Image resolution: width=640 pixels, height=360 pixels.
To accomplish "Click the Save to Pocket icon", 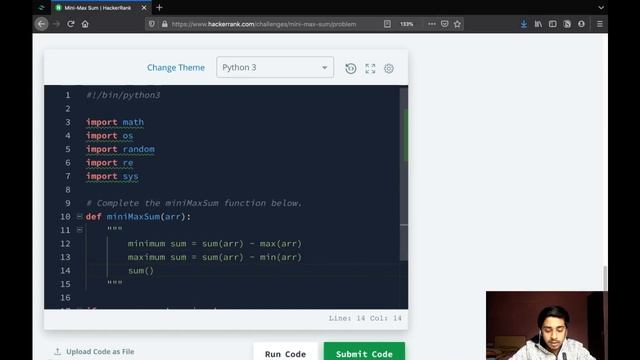I will click(x=444, y=24).
